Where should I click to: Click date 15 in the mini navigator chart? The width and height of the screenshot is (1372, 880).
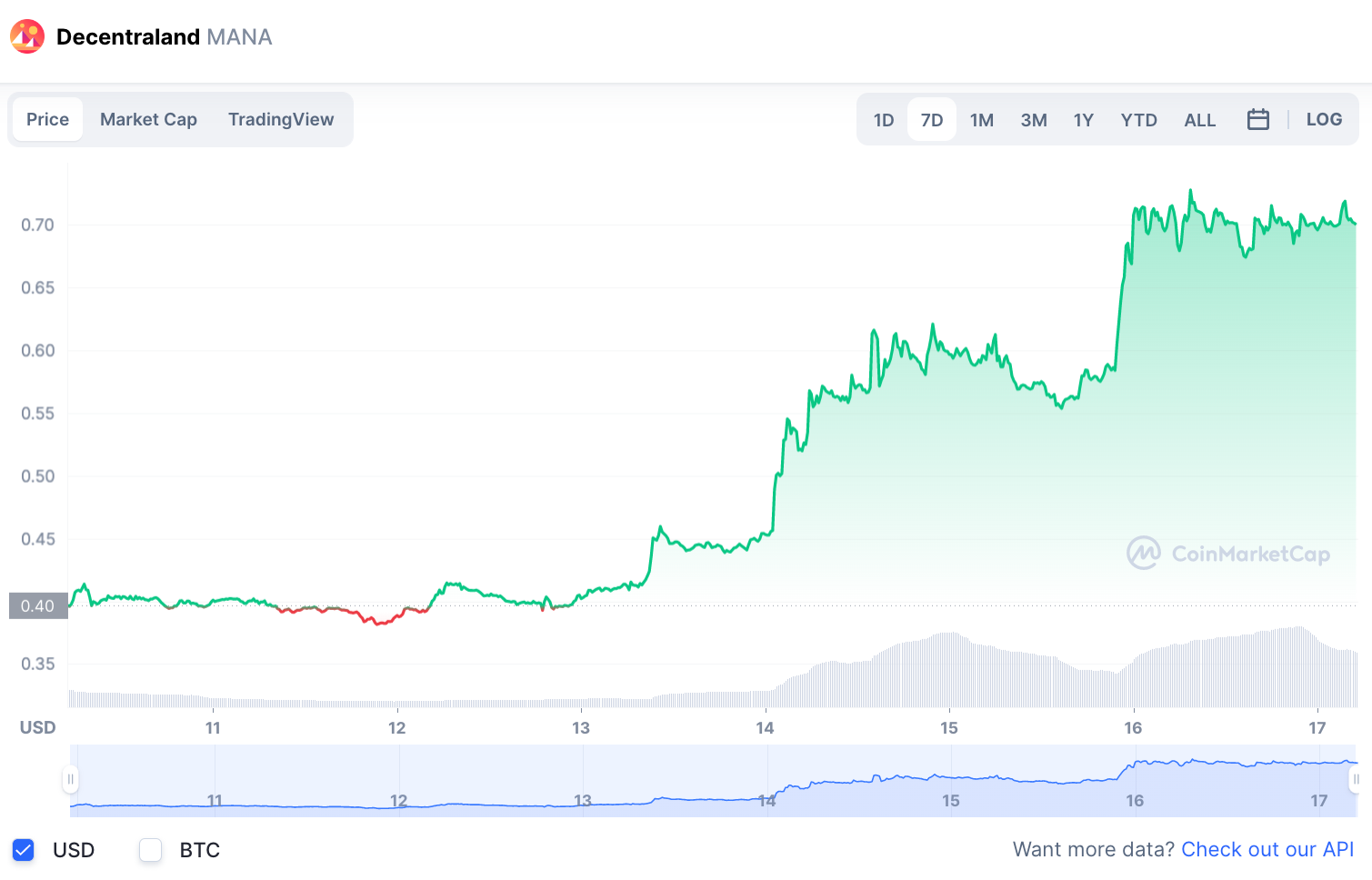click(x=950, y=800)
